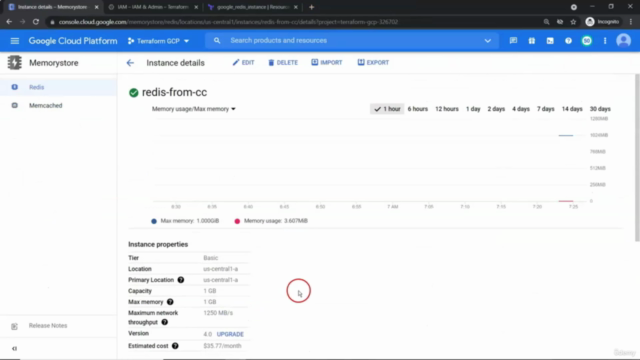Click the search magnifier icon in search bar
The width and height of the screenshot is (640, 360).
pos(217,40)
